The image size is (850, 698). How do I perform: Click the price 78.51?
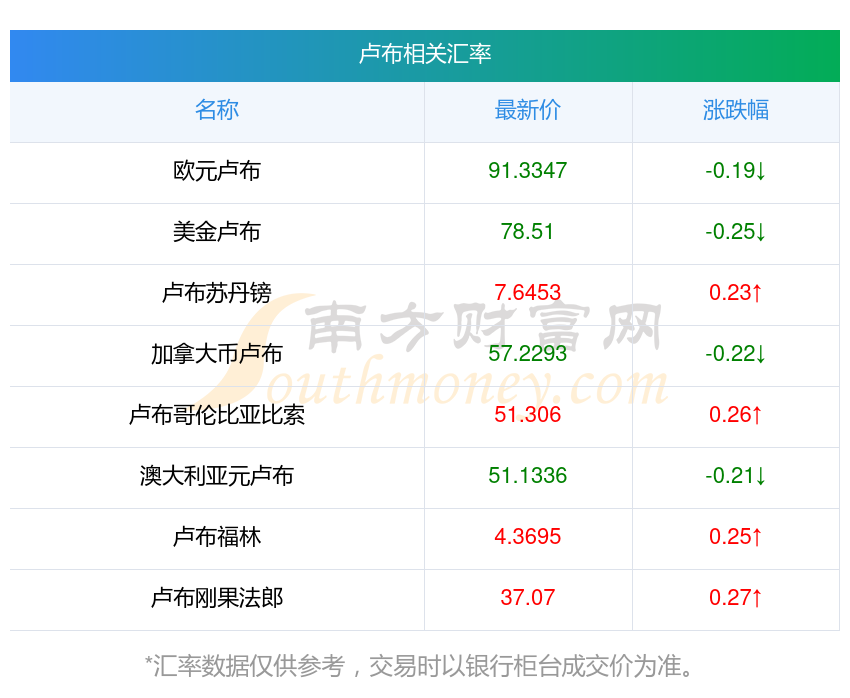click(x=527, y=232)
